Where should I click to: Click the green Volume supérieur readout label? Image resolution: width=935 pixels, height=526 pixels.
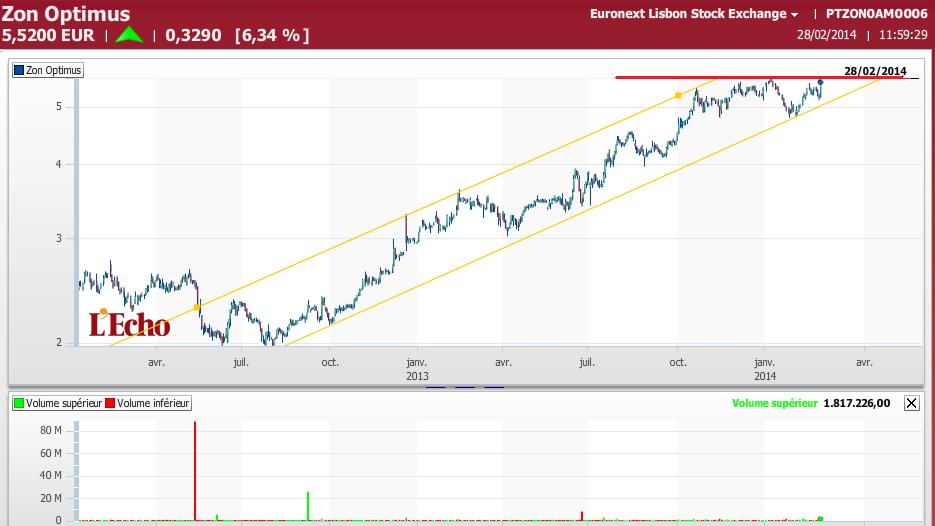(x=775, y=404)
